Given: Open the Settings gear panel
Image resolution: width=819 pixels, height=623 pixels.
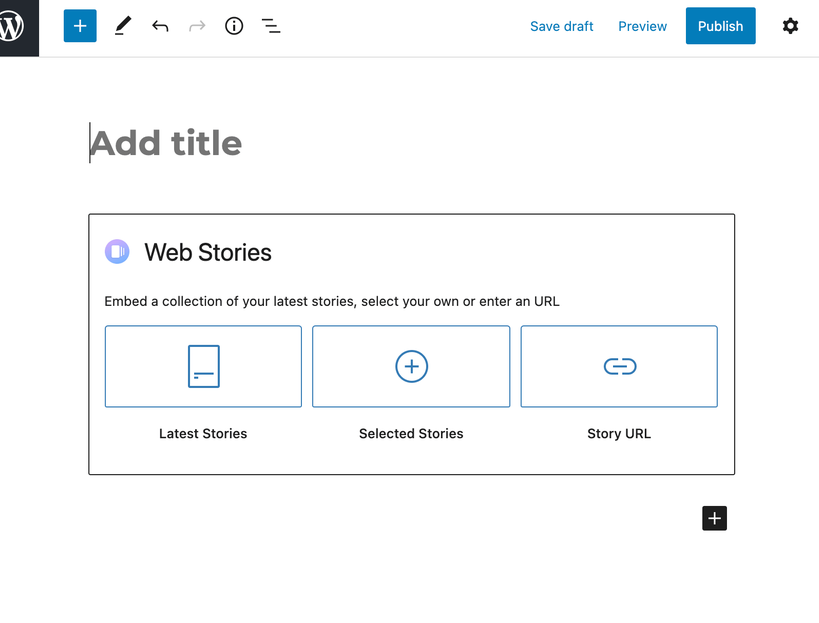Looking at the screenshot, I should pyautogui.click(x=790, y=26).
